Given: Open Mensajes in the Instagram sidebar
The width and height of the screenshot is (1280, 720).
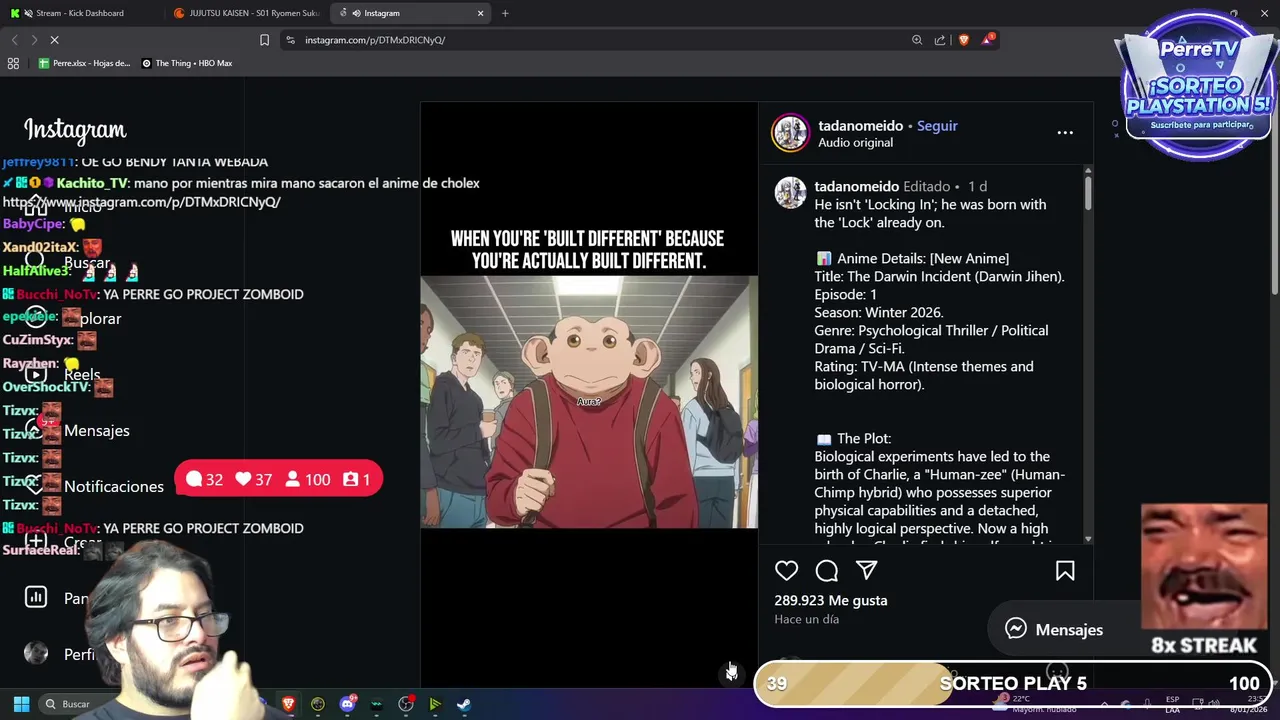Looking at the screenshot, I should [78, 430].
